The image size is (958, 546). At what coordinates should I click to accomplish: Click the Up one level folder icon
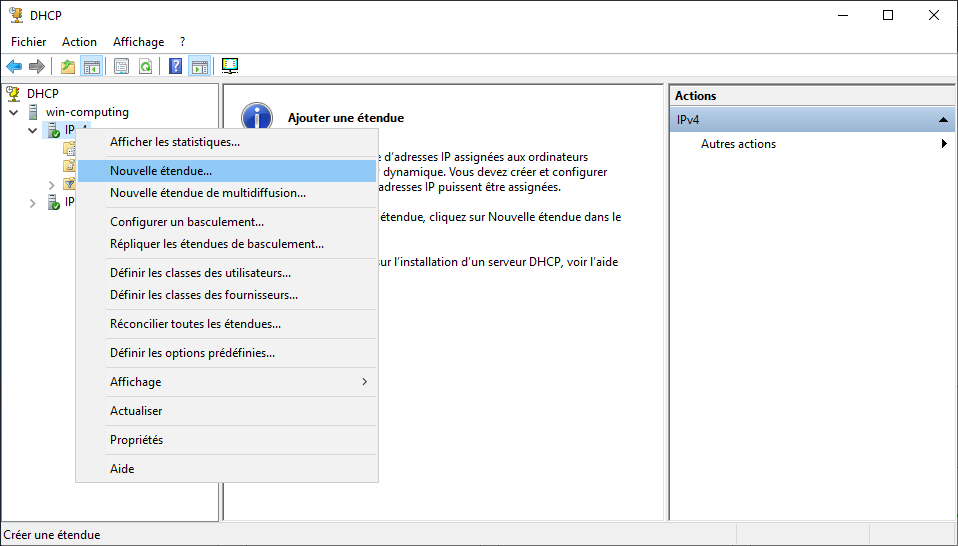tap(68, 67)
